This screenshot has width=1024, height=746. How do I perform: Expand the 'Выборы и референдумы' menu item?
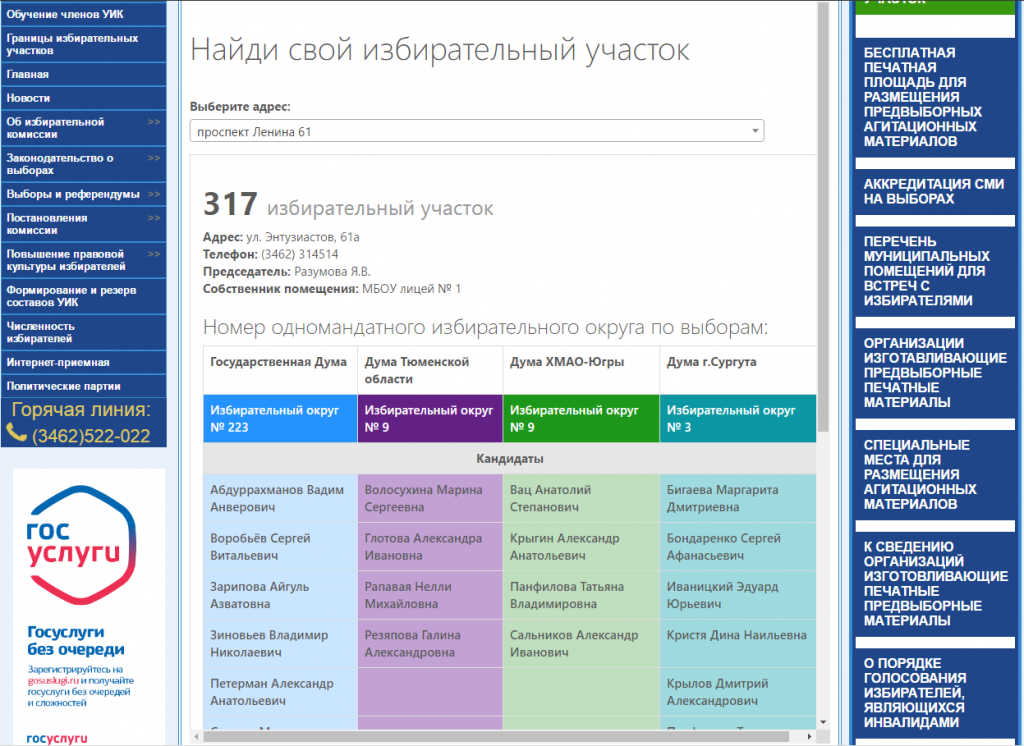(74, 194)
